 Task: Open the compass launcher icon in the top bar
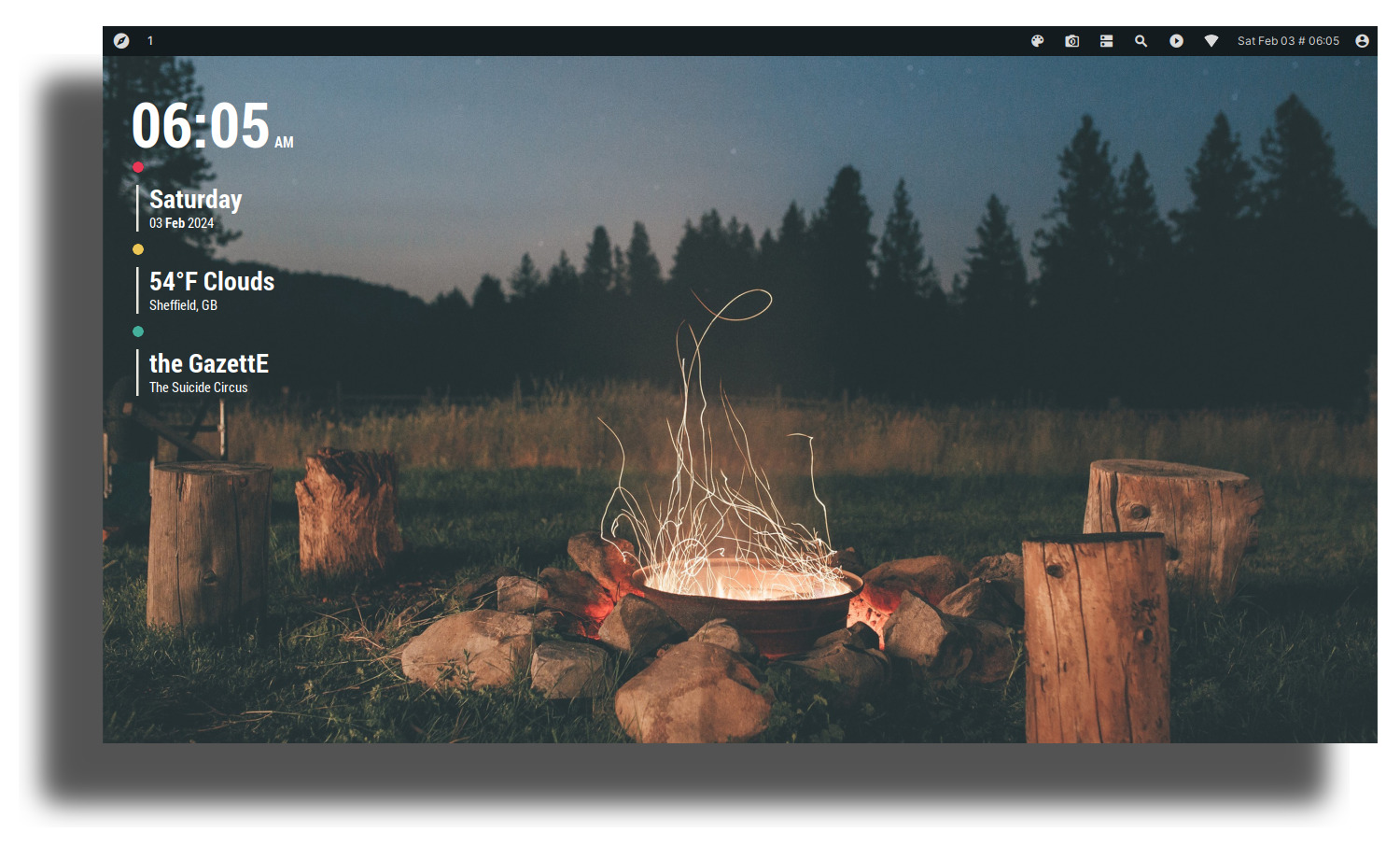point(121,41)
